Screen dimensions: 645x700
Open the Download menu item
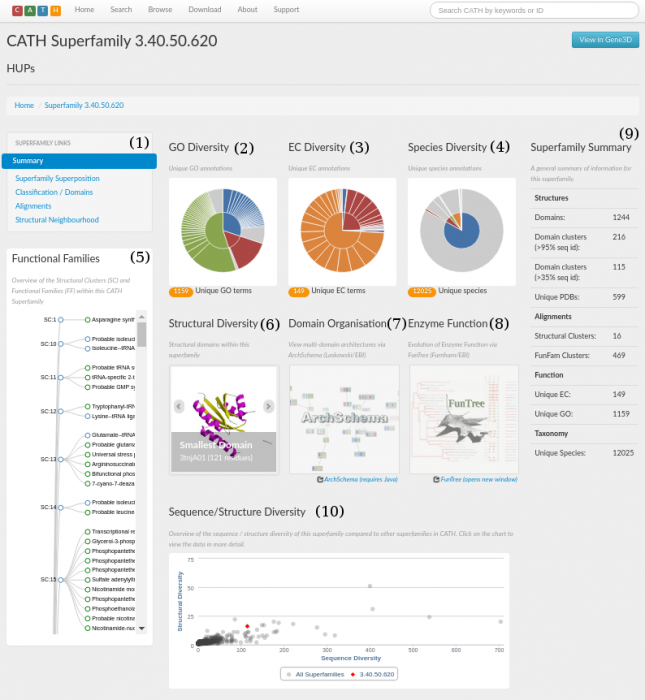tap(204, 9)
